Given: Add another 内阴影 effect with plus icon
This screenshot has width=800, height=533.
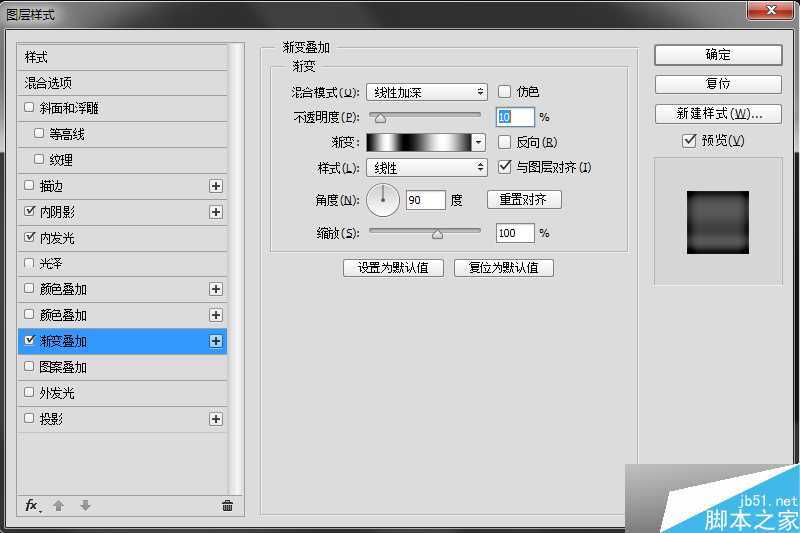Looking at the screenshot, I should tap(216, 212).
